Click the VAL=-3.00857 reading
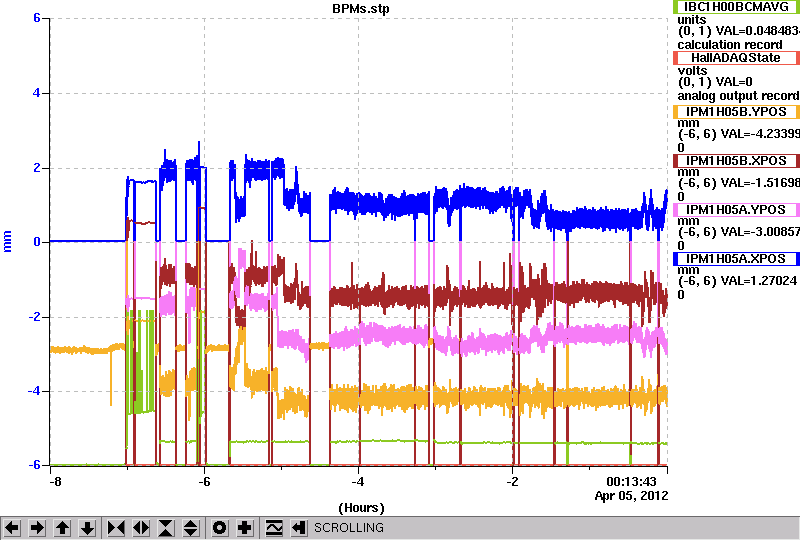Image resolution: width=800 pixels, height=540 pixels. point(758,232)
